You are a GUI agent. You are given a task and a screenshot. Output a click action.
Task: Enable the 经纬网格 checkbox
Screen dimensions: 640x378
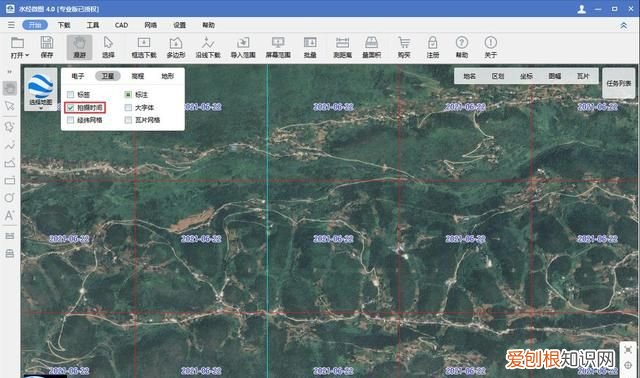(x=71, y=120)
